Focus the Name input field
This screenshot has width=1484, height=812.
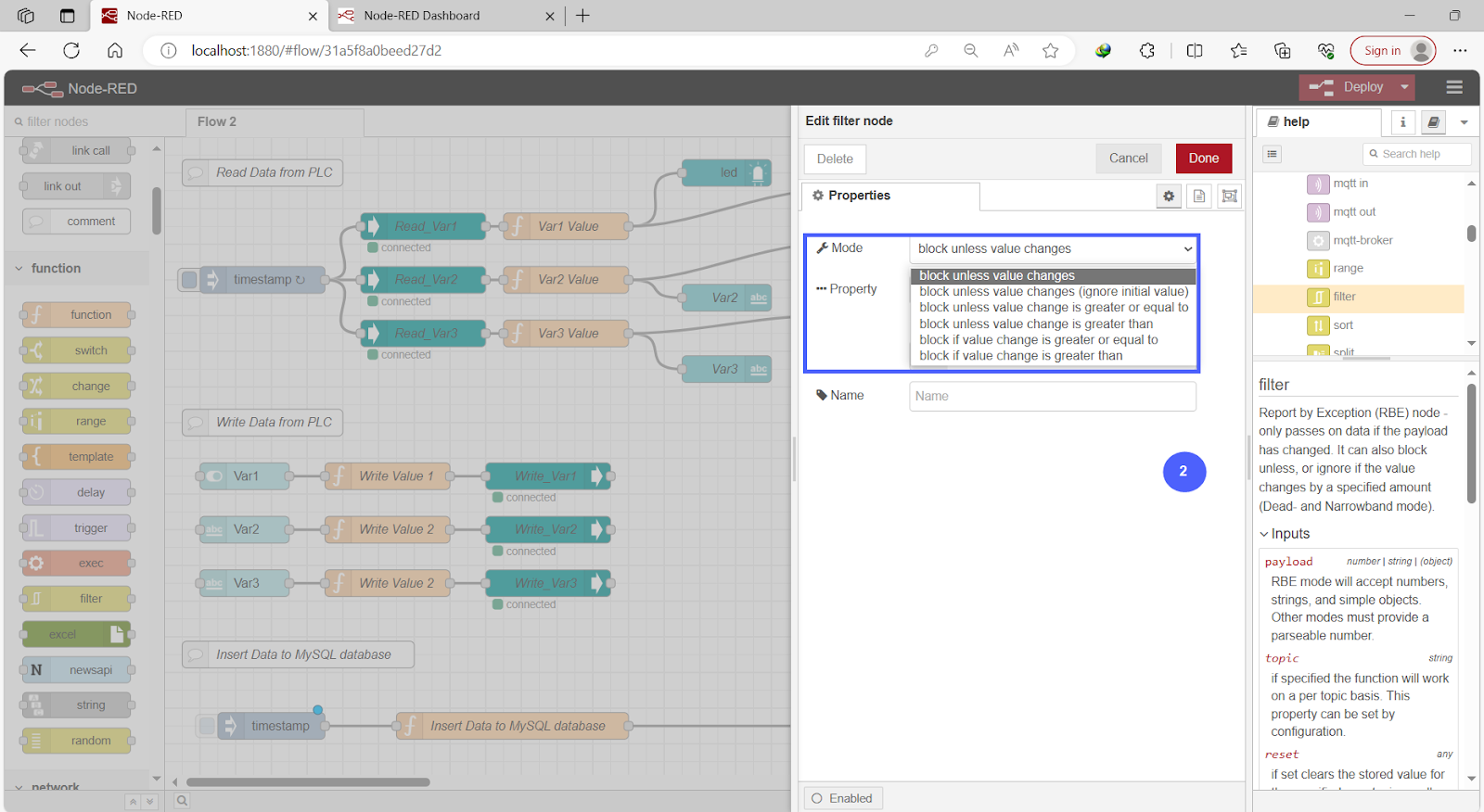point(1053,397)
